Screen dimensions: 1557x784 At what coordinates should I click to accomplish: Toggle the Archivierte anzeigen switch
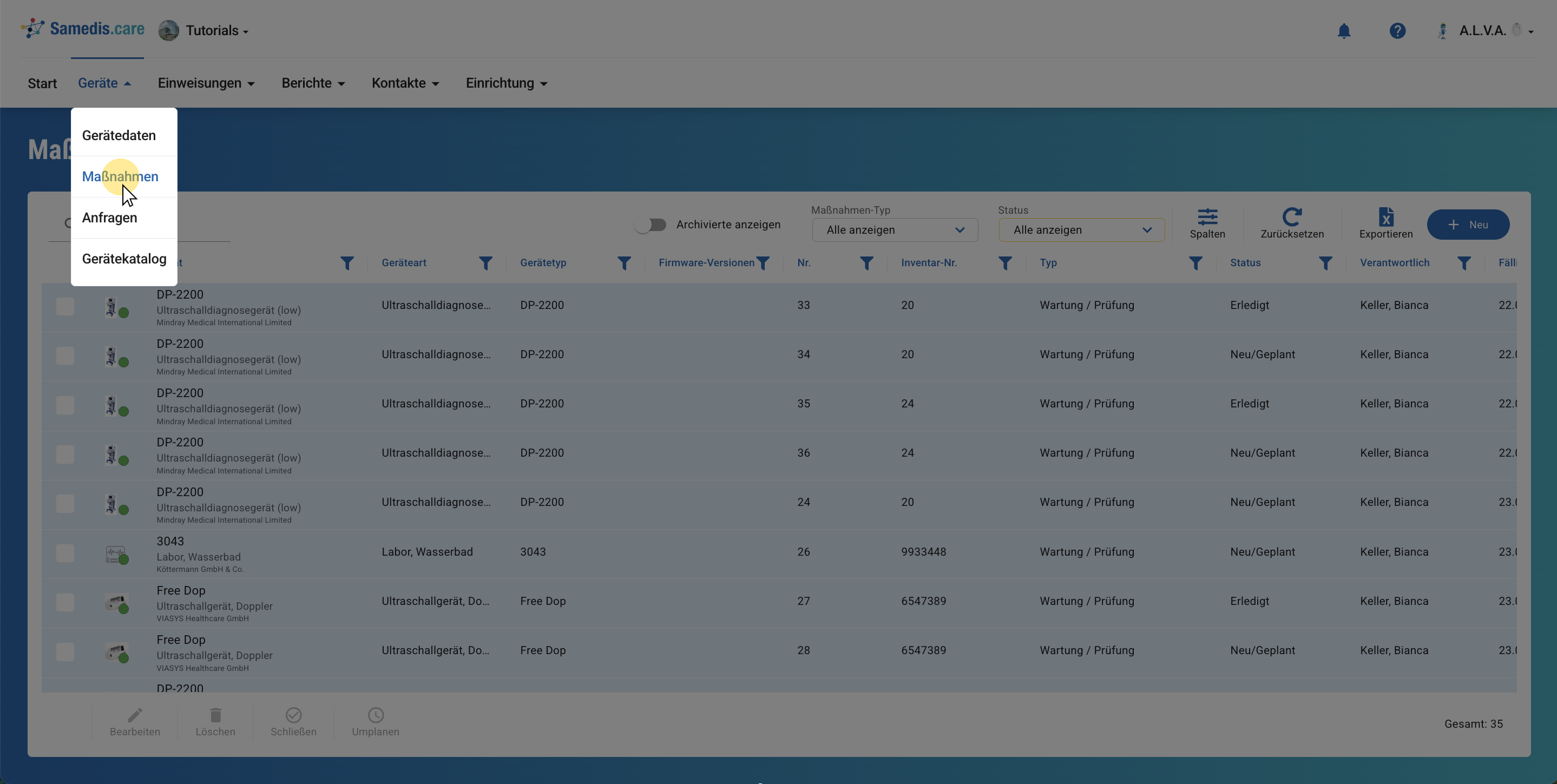click(x=651, y=225)
